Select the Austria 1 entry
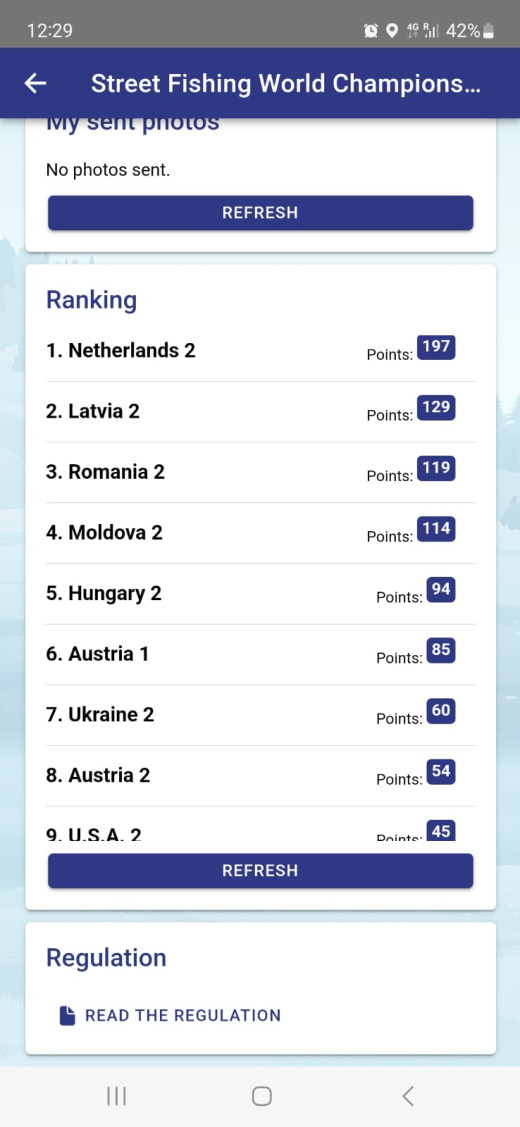 coord(260,655)
